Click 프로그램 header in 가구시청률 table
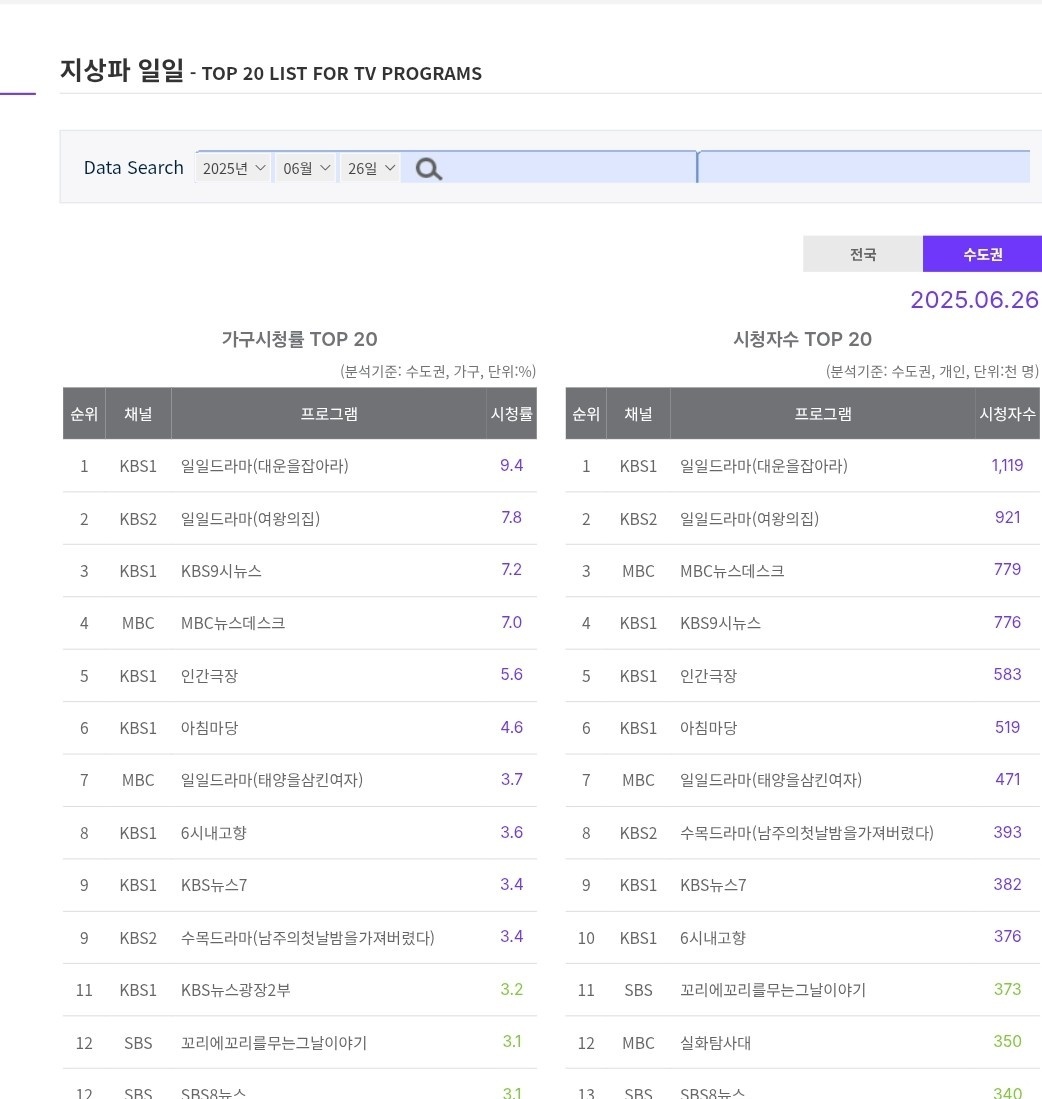 [329, 414]
